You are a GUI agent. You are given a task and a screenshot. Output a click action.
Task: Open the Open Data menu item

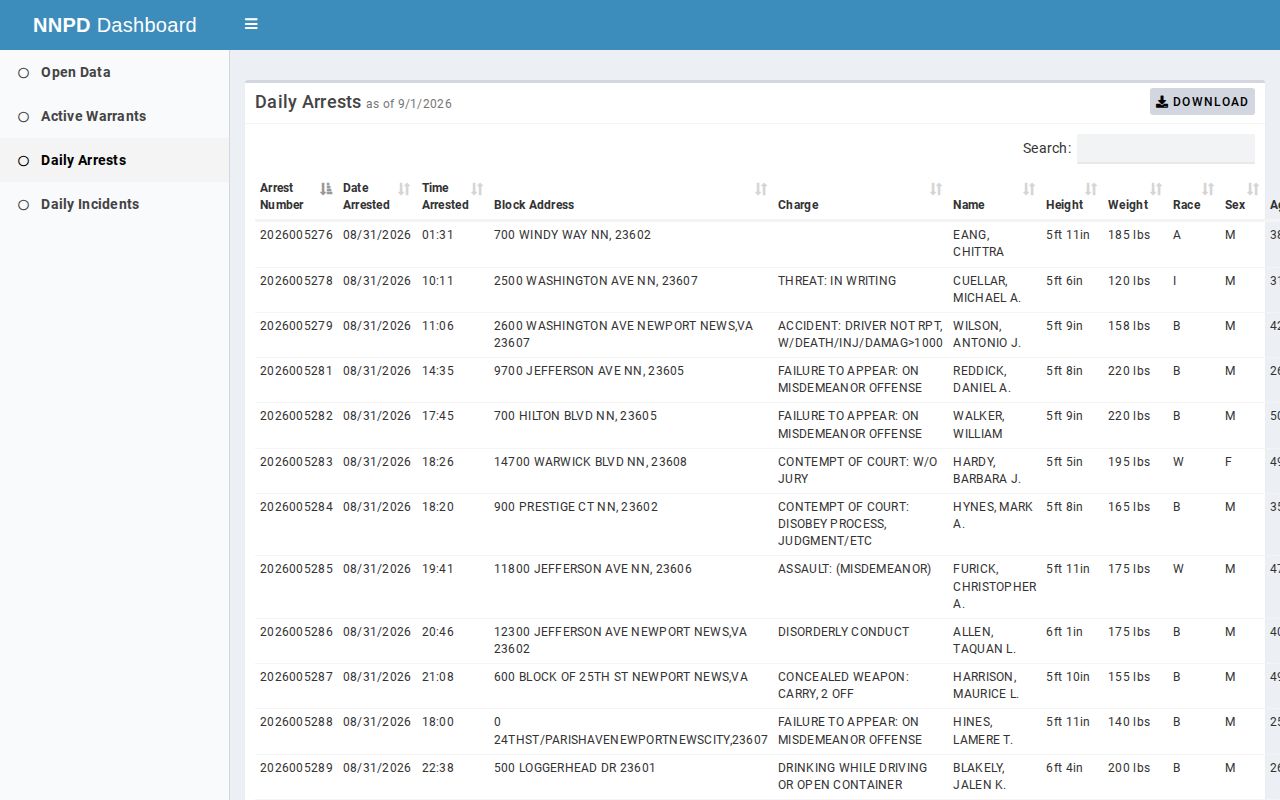point(114,72)
